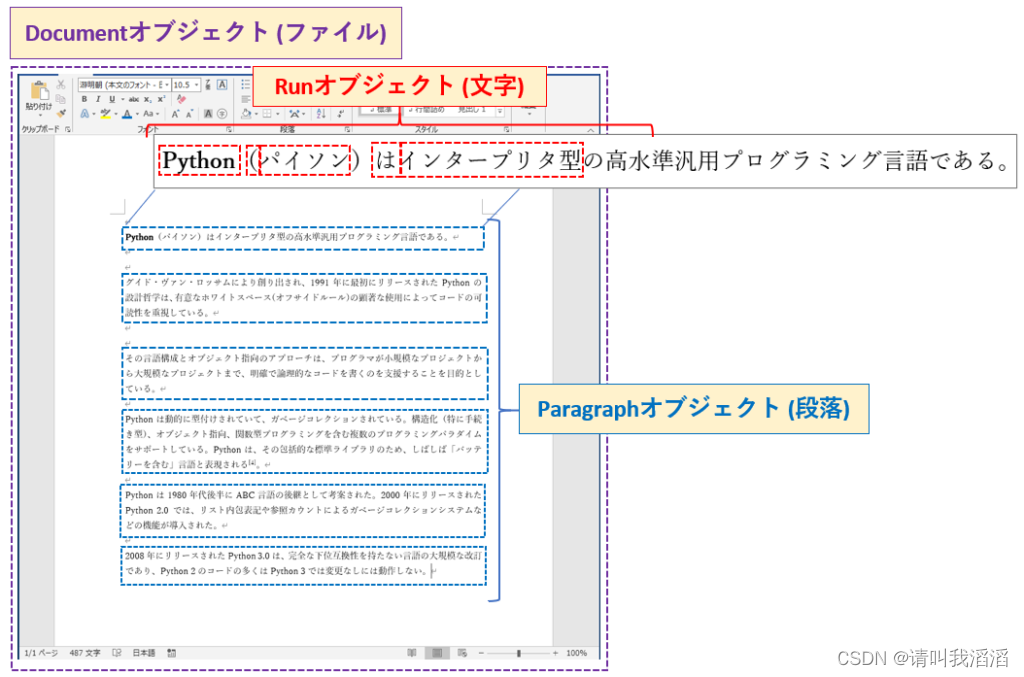Apply strikethrough to selected text
The image size is (1024, 677).
[134, 99]
